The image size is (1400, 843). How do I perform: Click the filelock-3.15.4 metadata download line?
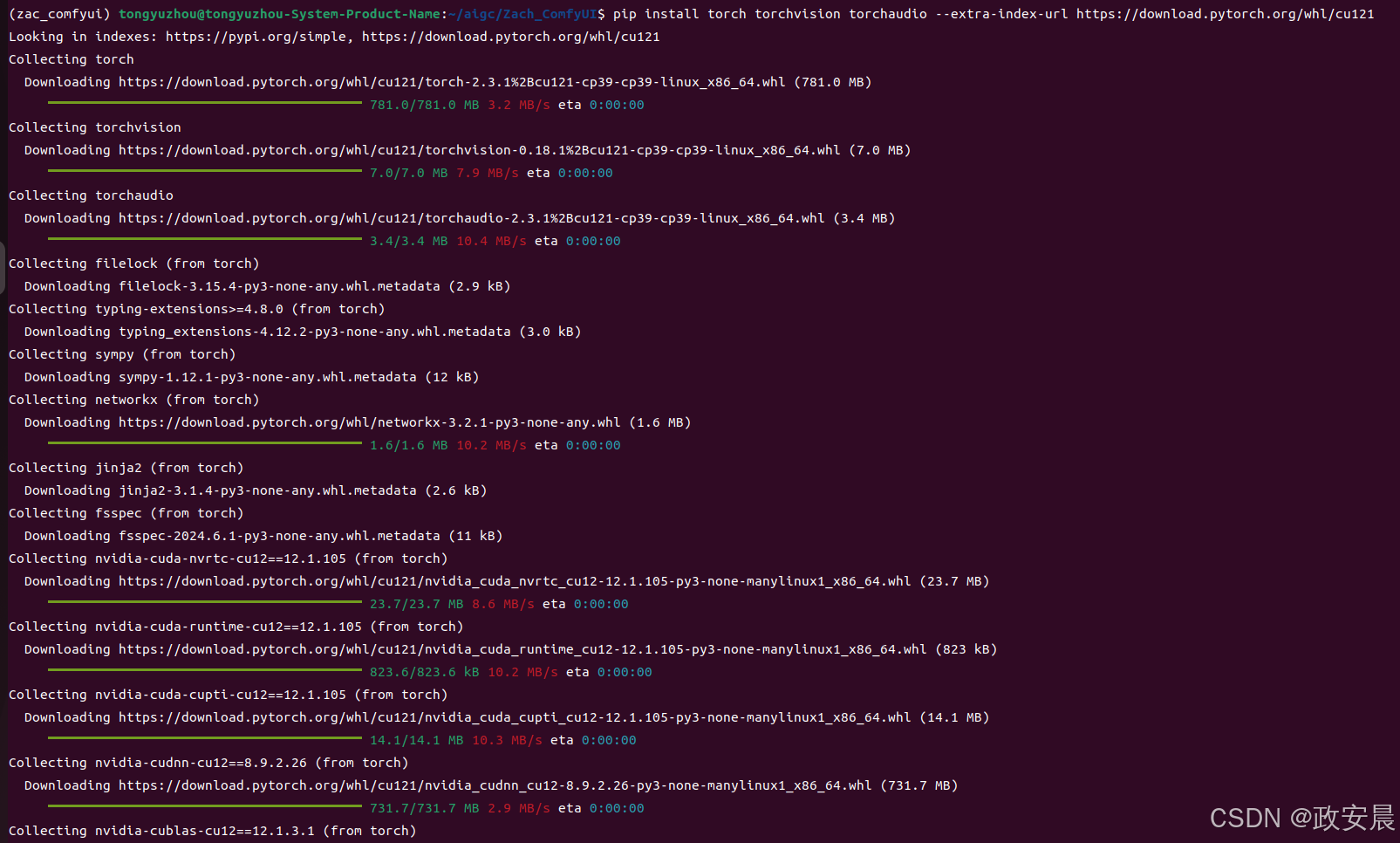point(268,286)
